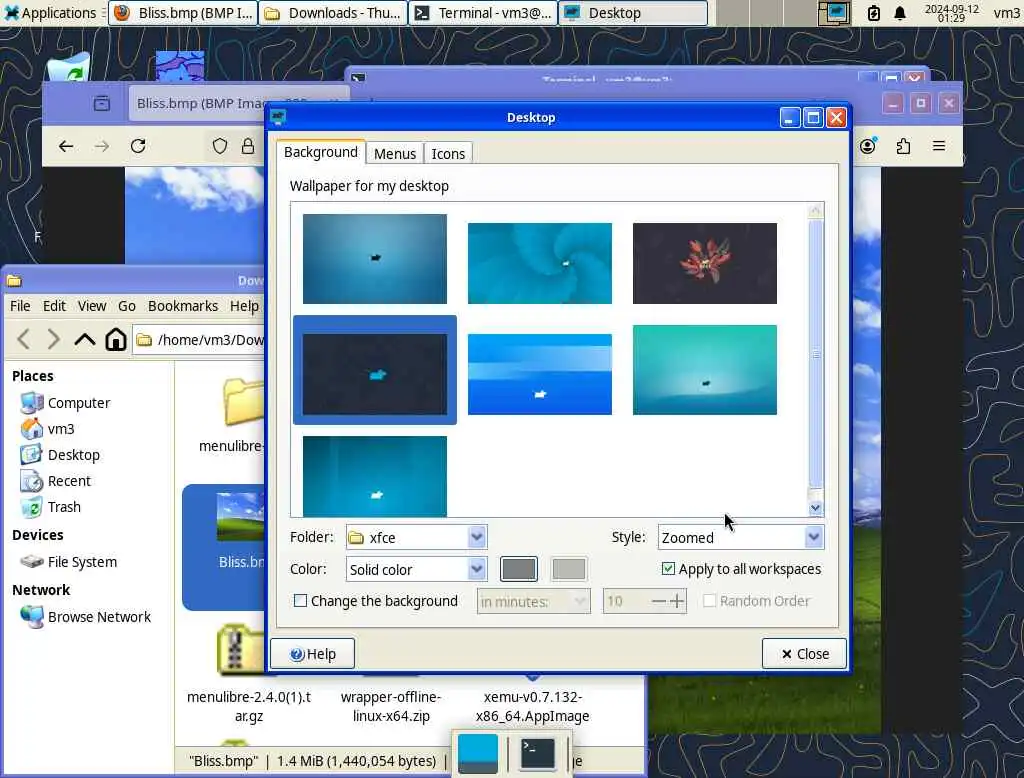Image resolution: width=1024 pixels, height=778 pixels.
Task: Open View menu in Thunar
Action: click(x=92, y=306)
